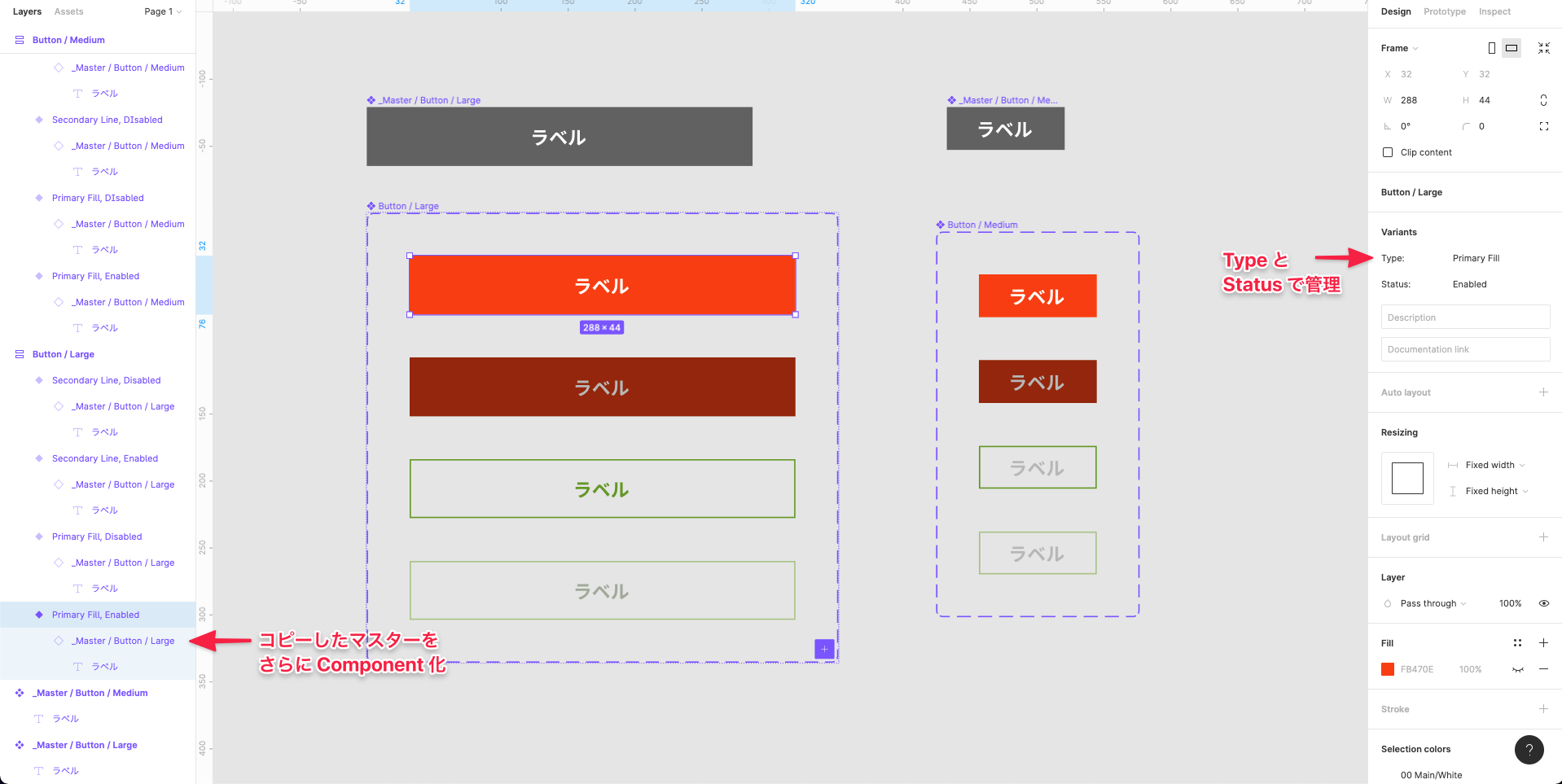Click the independent corners icon

[1543, 126]
